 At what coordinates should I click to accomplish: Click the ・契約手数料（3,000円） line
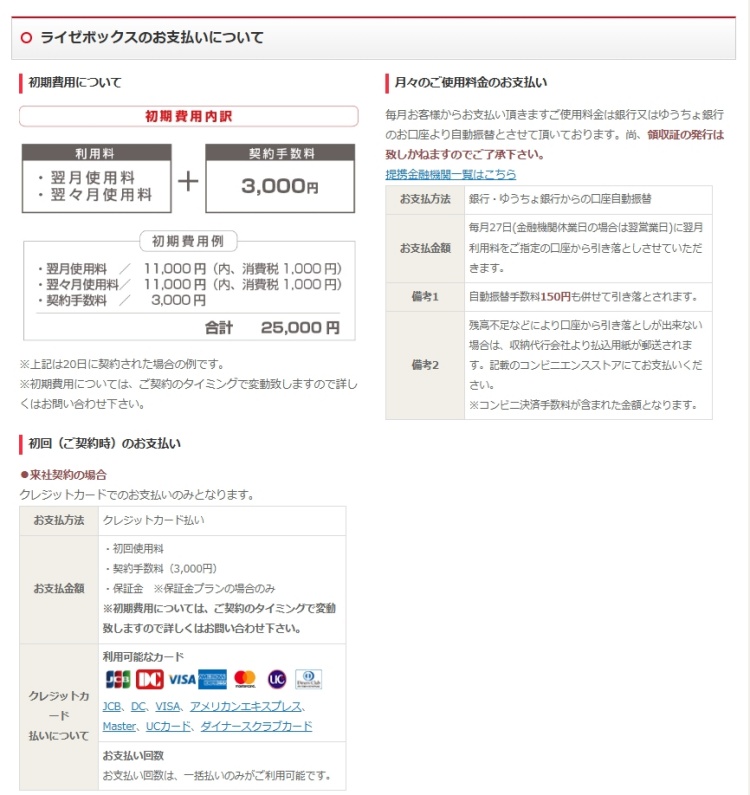[x=160, y=568]
